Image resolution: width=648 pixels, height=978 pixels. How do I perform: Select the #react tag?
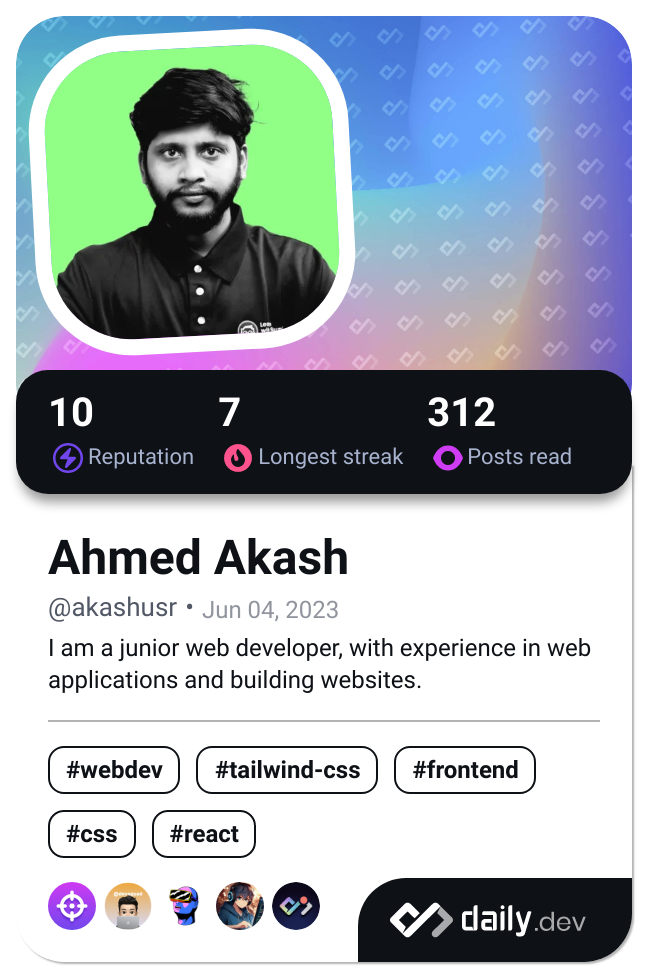click(x=204, y=834)
